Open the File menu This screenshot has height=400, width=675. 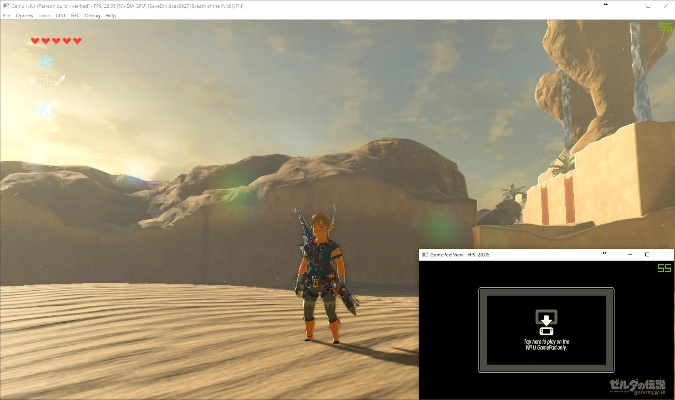[7, 16]
